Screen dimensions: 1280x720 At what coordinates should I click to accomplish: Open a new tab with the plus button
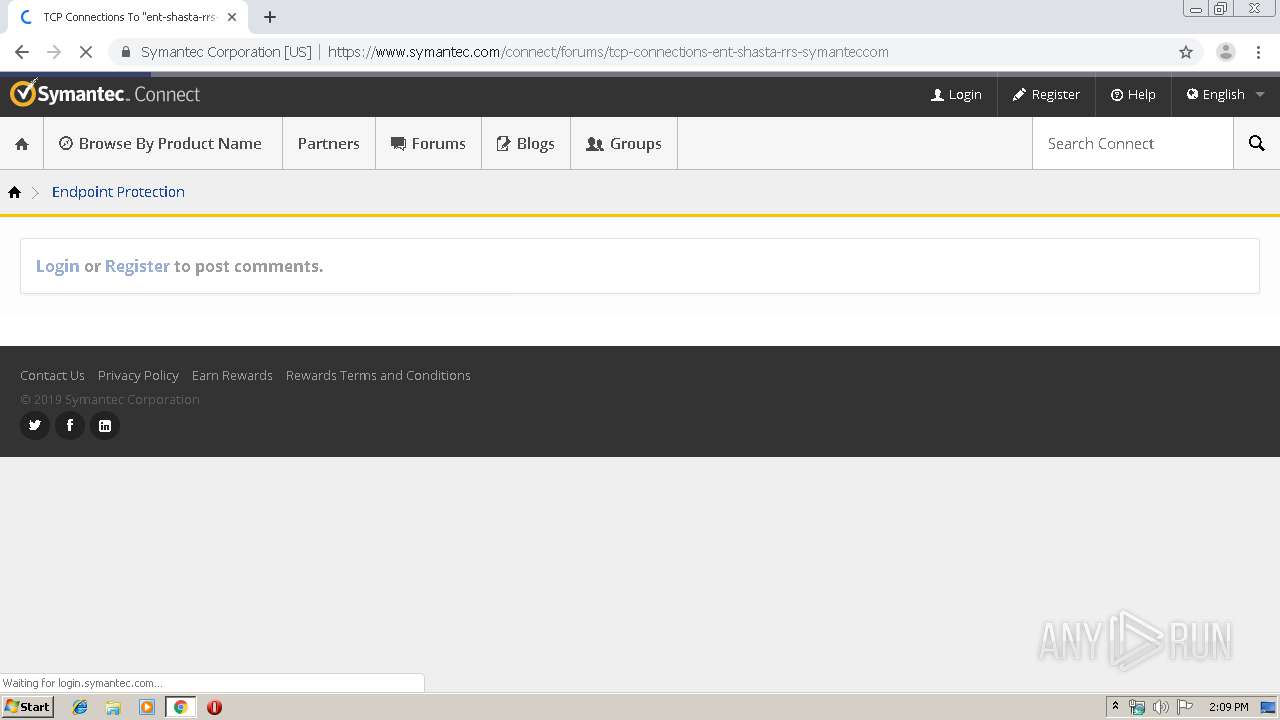270,17
